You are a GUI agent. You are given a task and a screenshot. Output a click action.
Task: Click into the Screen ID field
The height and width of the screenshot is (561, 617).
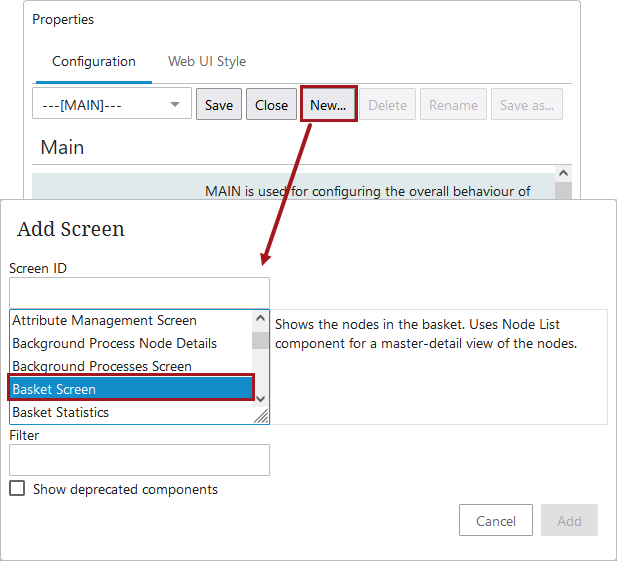click(139, 293)
